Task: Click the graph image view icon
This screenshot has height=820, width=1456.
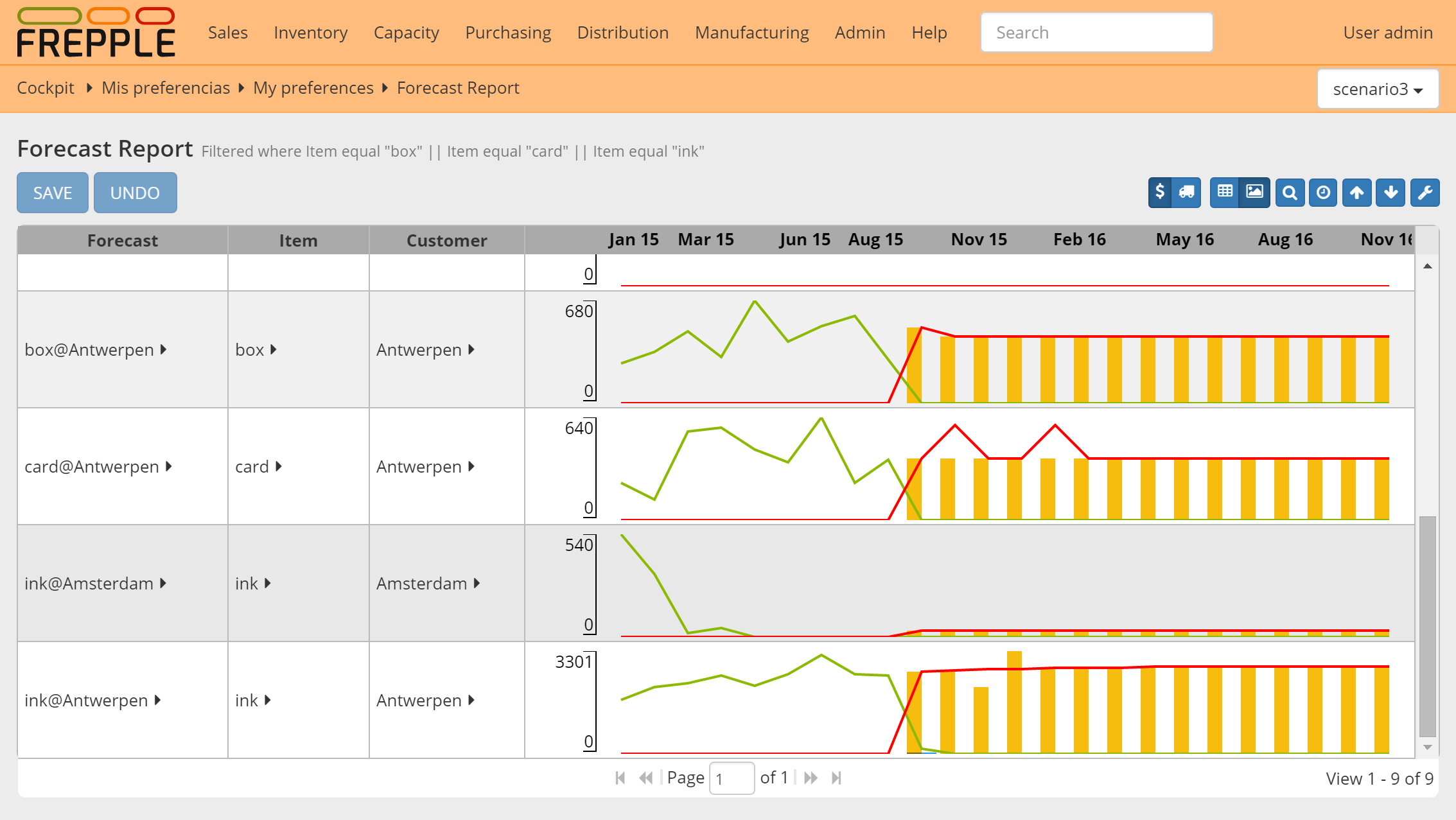Action: (1254, 192)
